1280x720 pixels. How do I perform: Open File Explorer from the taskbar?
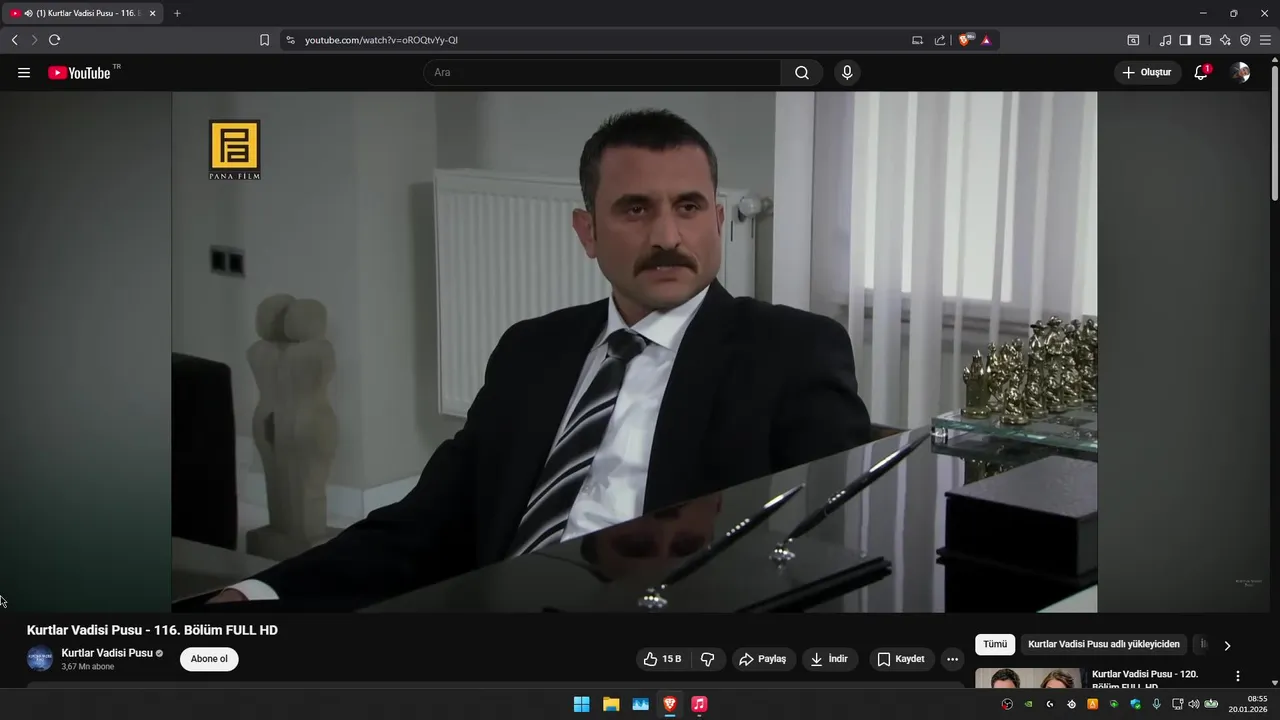click(x=611, y=704)
